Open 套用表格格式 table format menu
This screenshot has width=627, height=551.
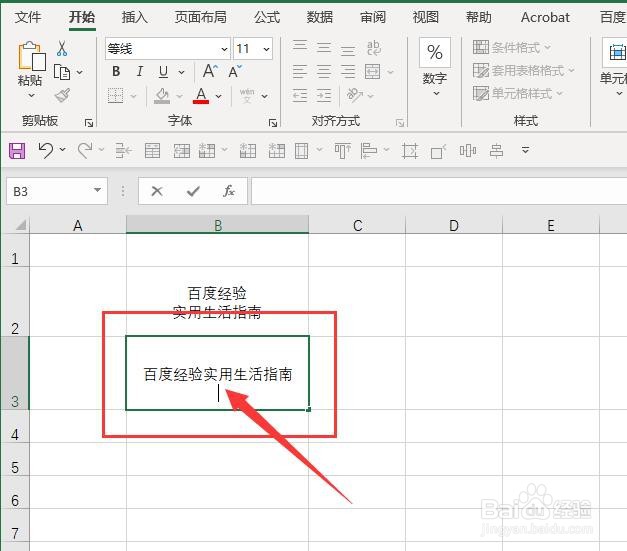[524, 71]
